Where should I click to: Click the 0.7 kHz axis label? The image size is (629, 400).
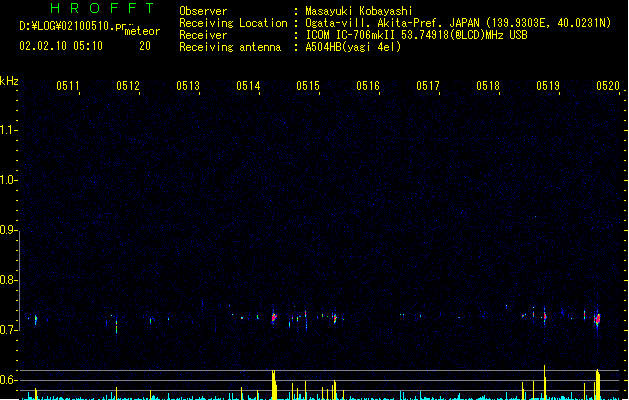[8, 330]
